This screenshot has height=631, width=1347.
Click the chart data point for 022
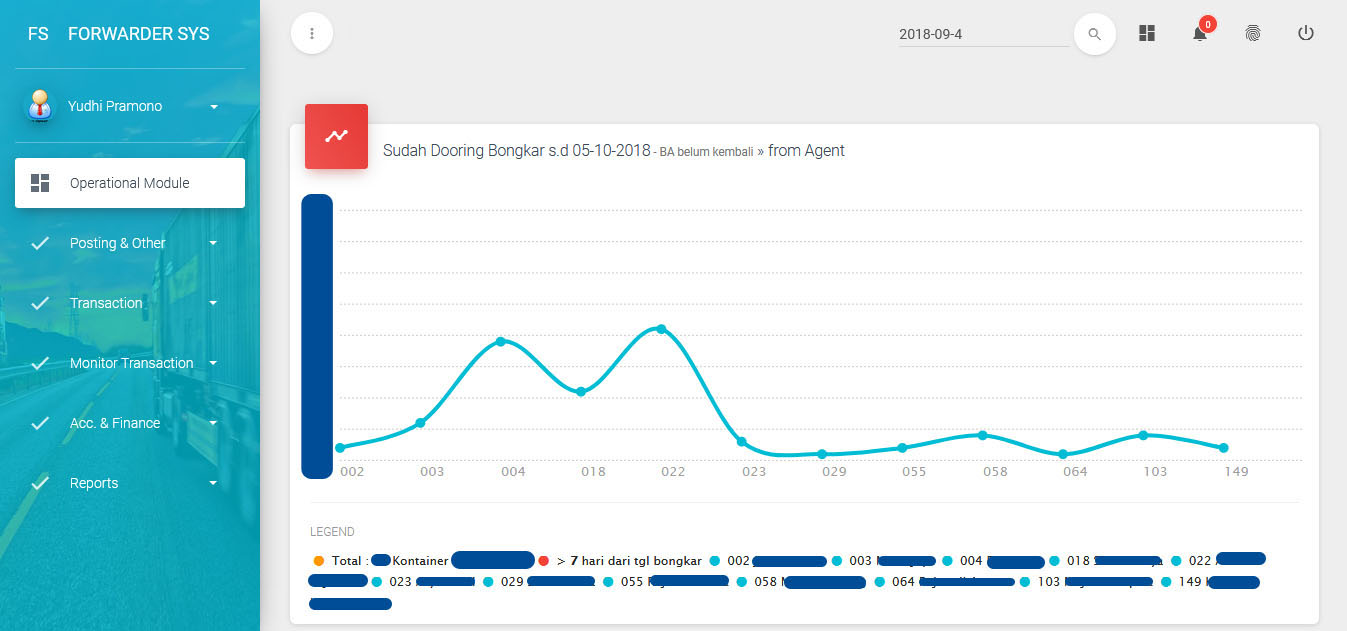(x=661, y=329)
